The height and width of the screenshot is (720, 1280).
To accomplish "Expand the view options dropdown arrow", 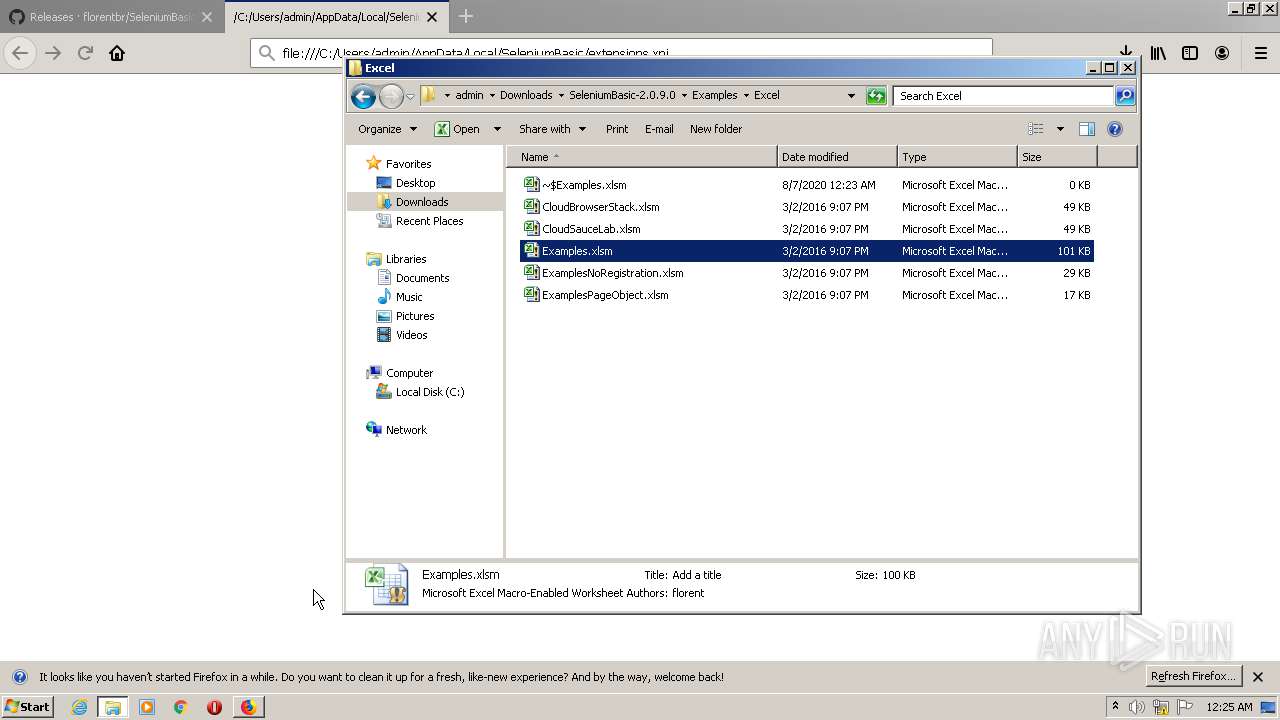I will pyautogui.click(x=1060, y=129).
